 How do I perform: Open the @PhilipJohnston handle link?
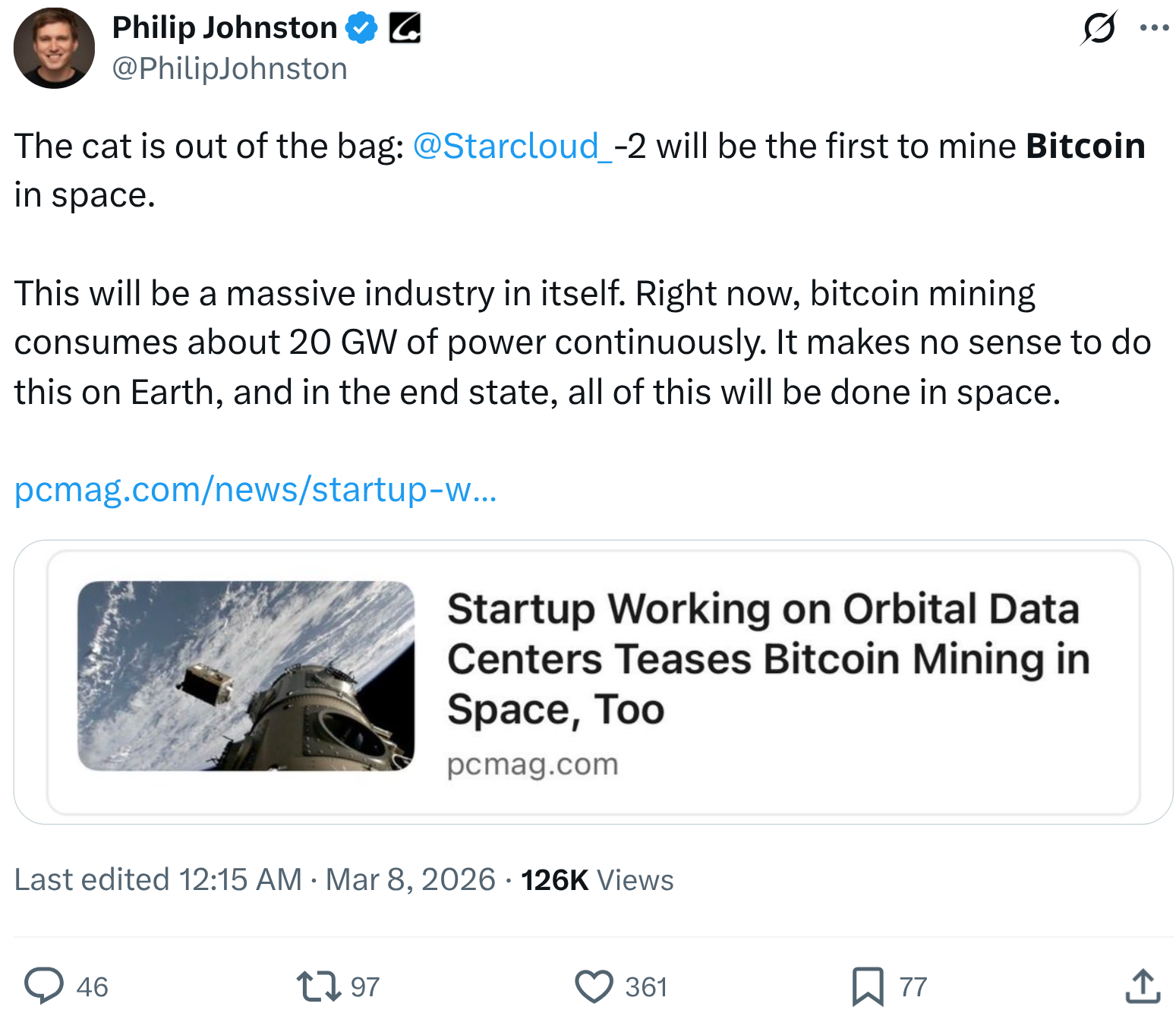(x=229, y=69)
